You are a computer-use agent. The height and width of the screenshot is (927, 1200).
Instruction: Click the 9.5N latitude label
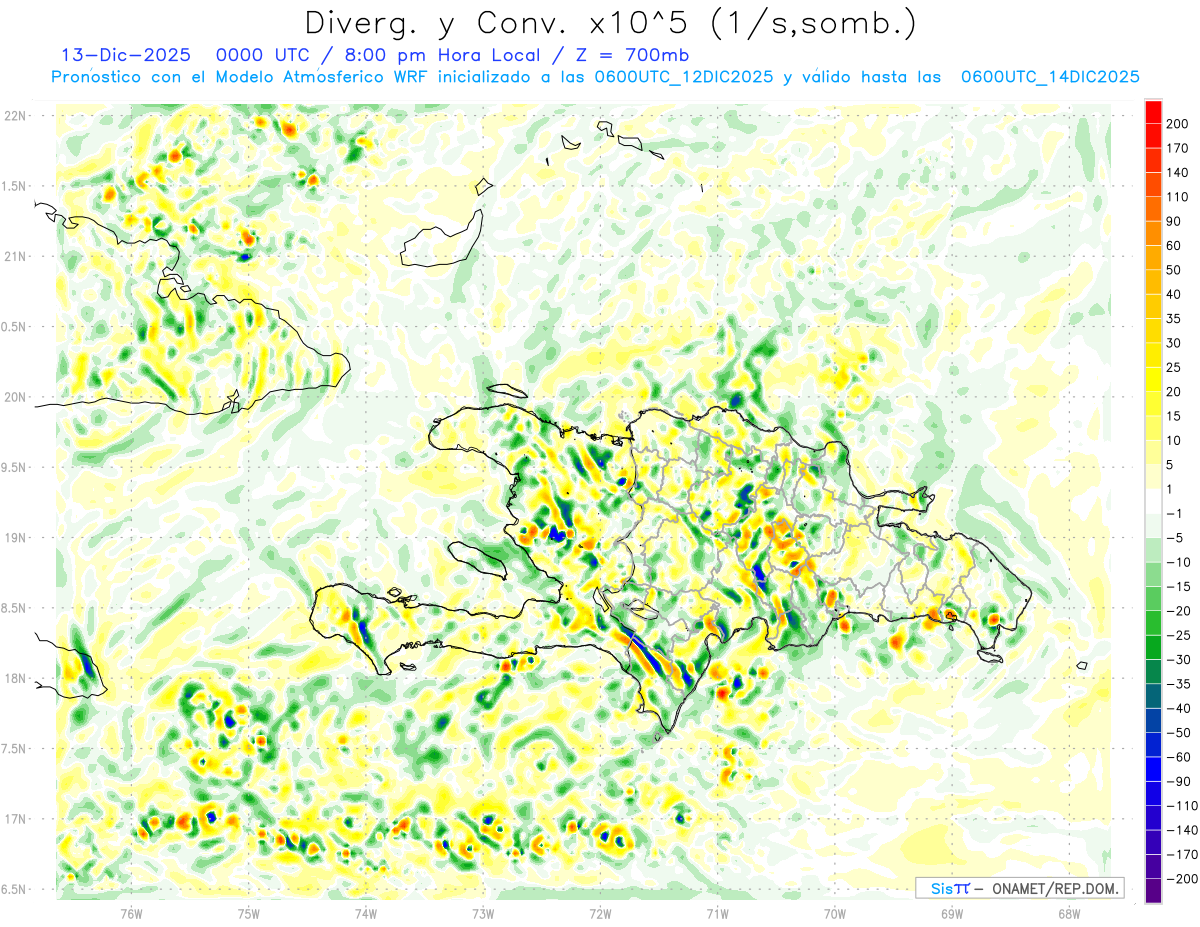[x=14, y=468]
